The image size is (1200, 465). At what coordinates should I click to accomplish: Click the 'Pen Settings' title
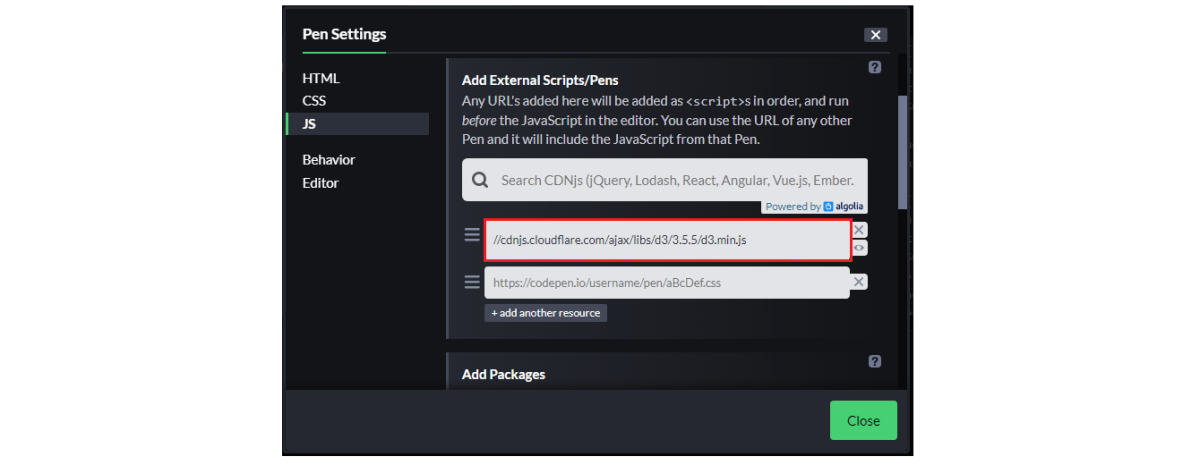tap(344, 34)
